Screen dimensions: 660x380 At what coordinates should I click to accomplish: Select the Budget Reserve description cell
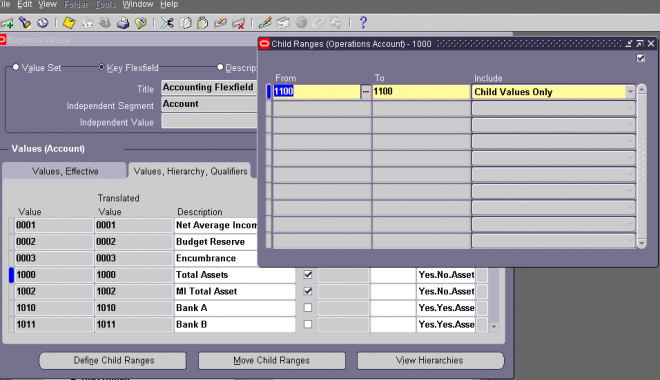tap(216, 242)
